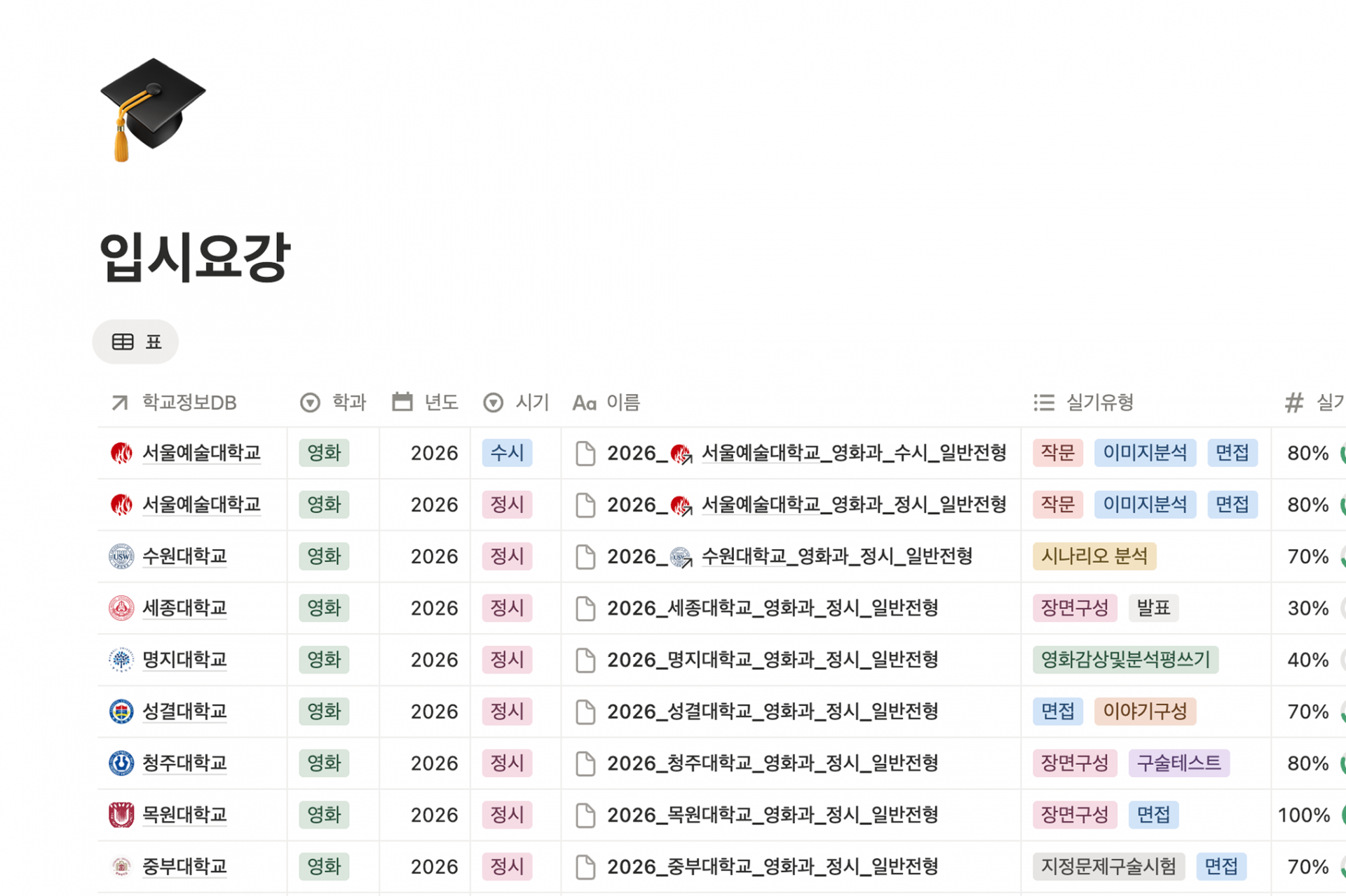Switch to the 표 table view tab
Image resolution: width=1346 pixels, height=896 pixels.
tap(135, 341)
